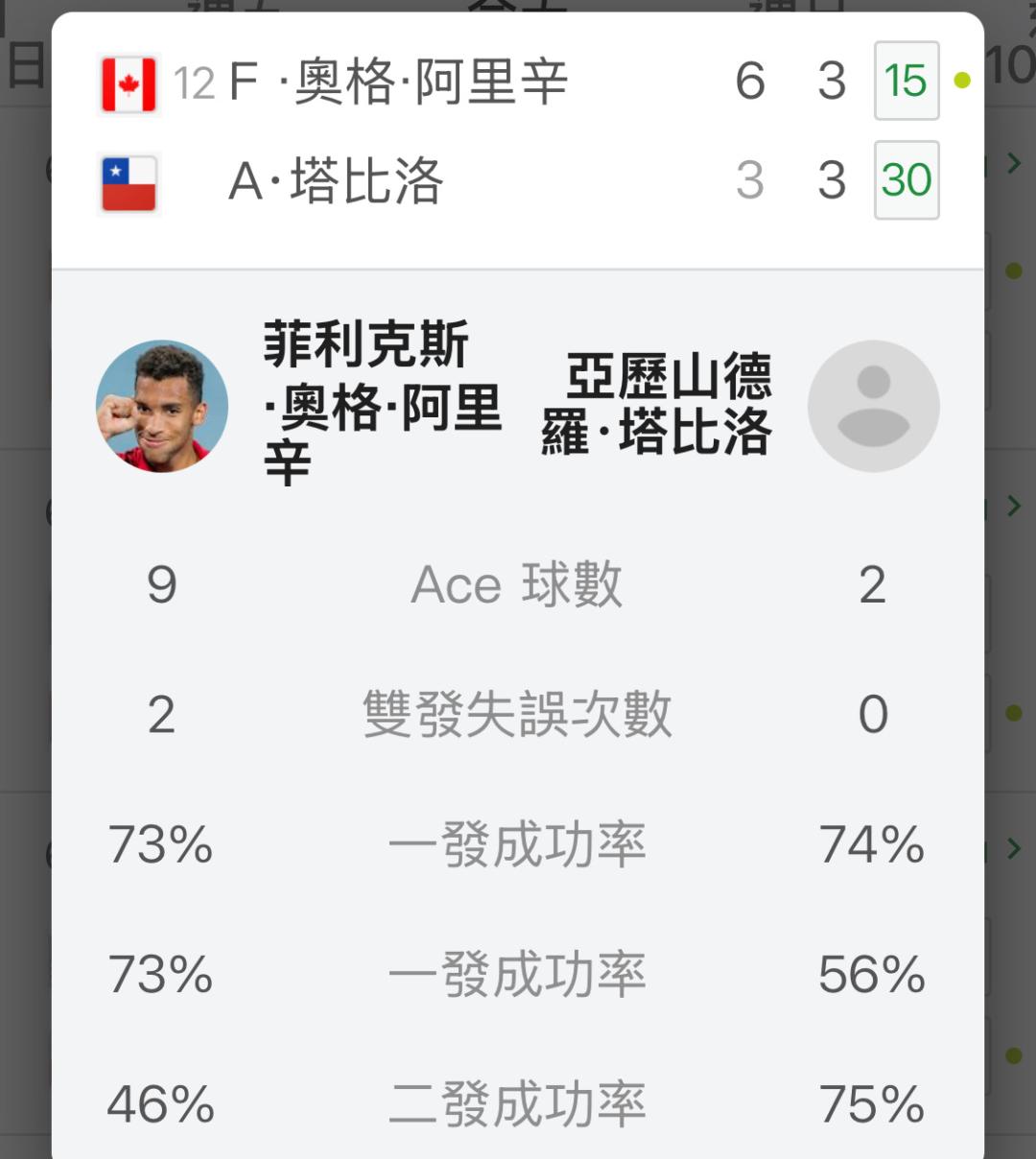This screenshot has height=1159, width=1036.
Task: Select F·奧格·阿里辛 in the scoreboard
Action: [x=398, y=83]
